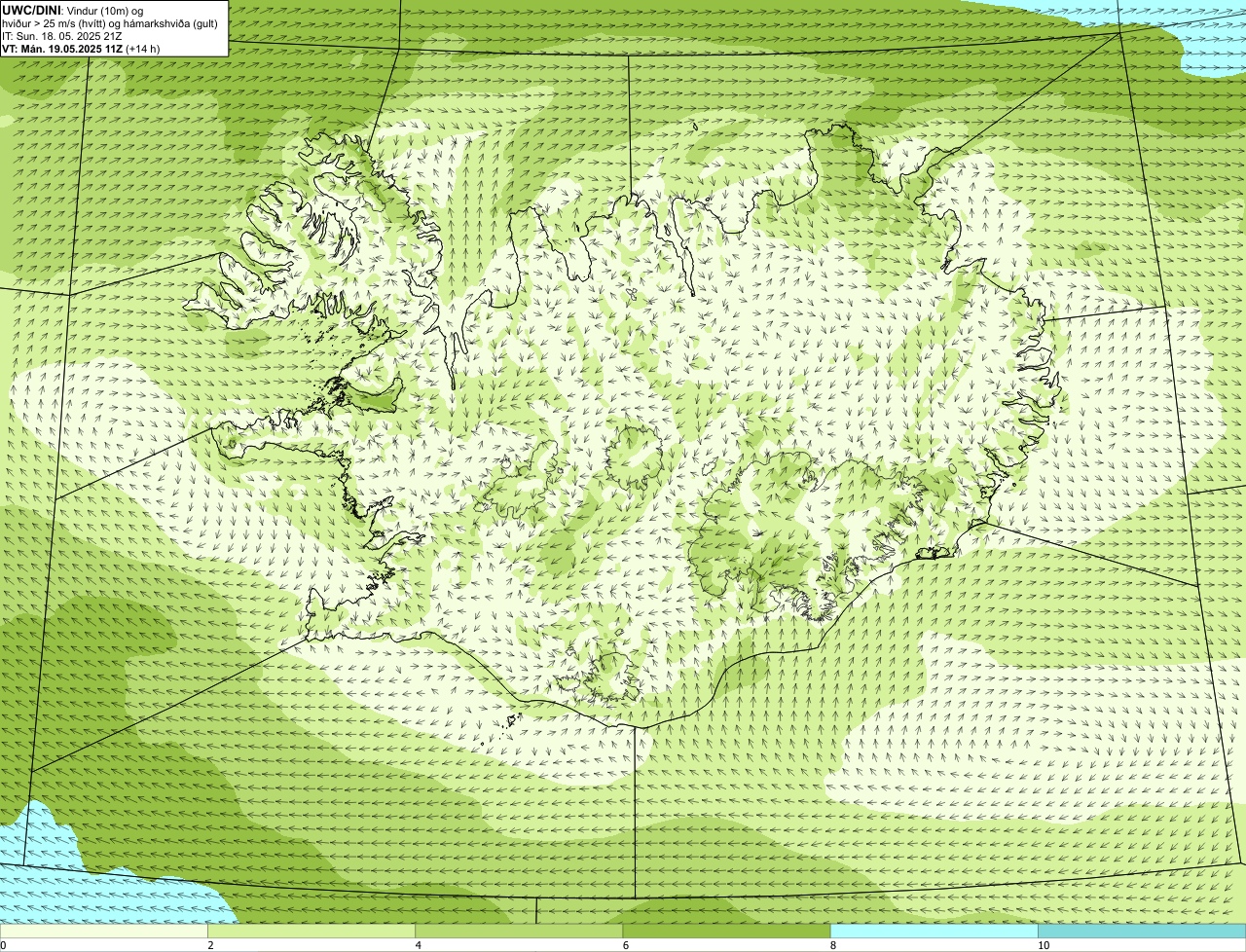1246x952 pixels.
Task: Click the "6" label on the color scale
Action: pyautogui.click(x=626, y=945)
